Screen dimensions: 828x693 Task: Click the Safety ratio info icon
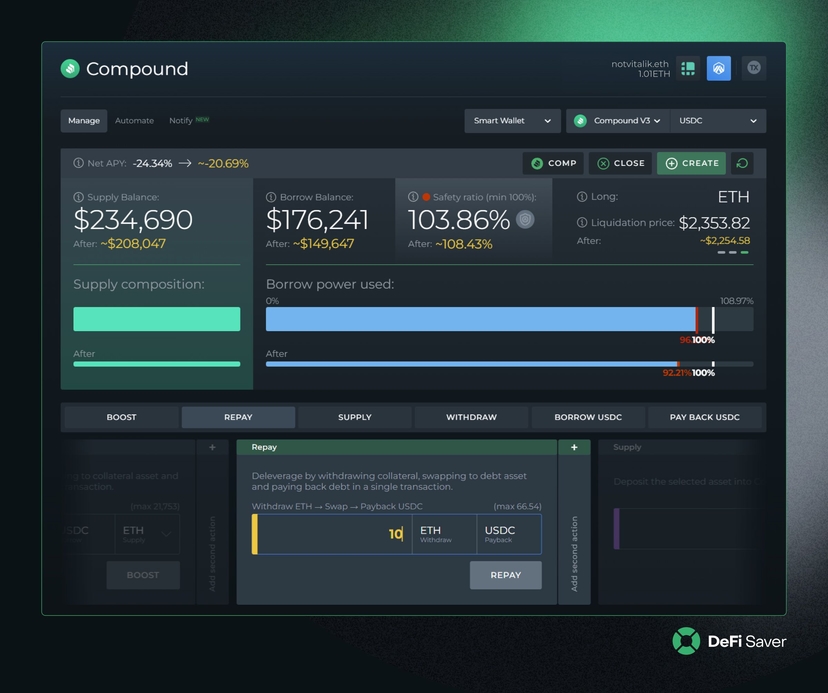tap(413, 196)
